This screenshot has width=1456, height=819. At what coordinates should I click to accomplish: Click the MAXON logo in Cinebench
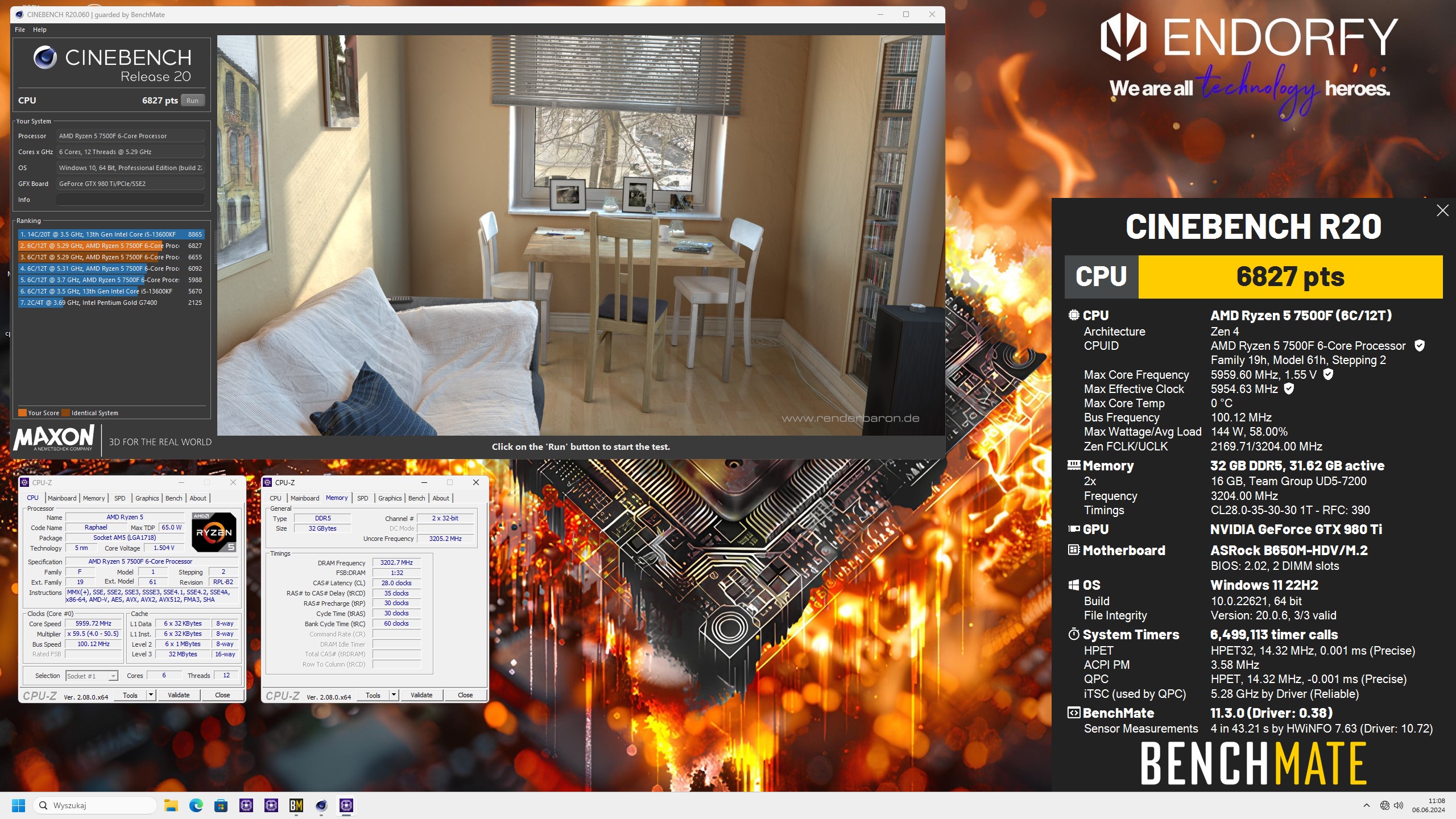pyautogui.click(x=54, y=437)
